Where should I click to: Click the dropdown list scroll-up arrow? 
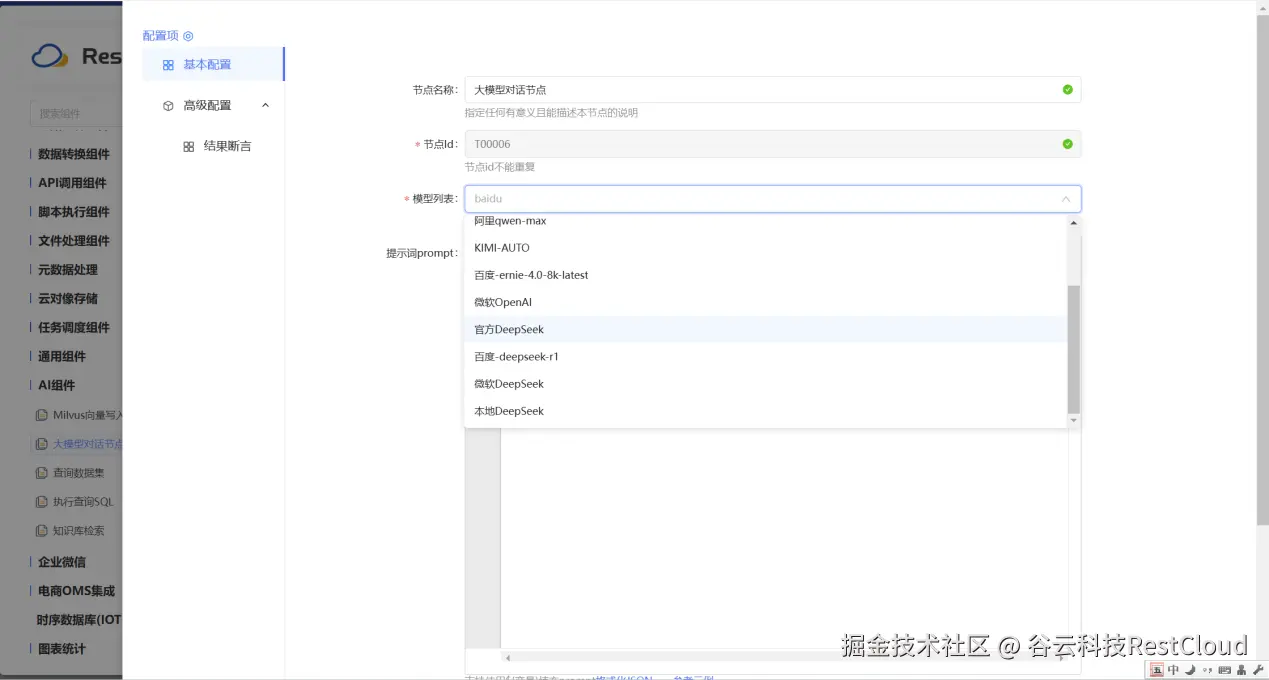[1074, 222]
